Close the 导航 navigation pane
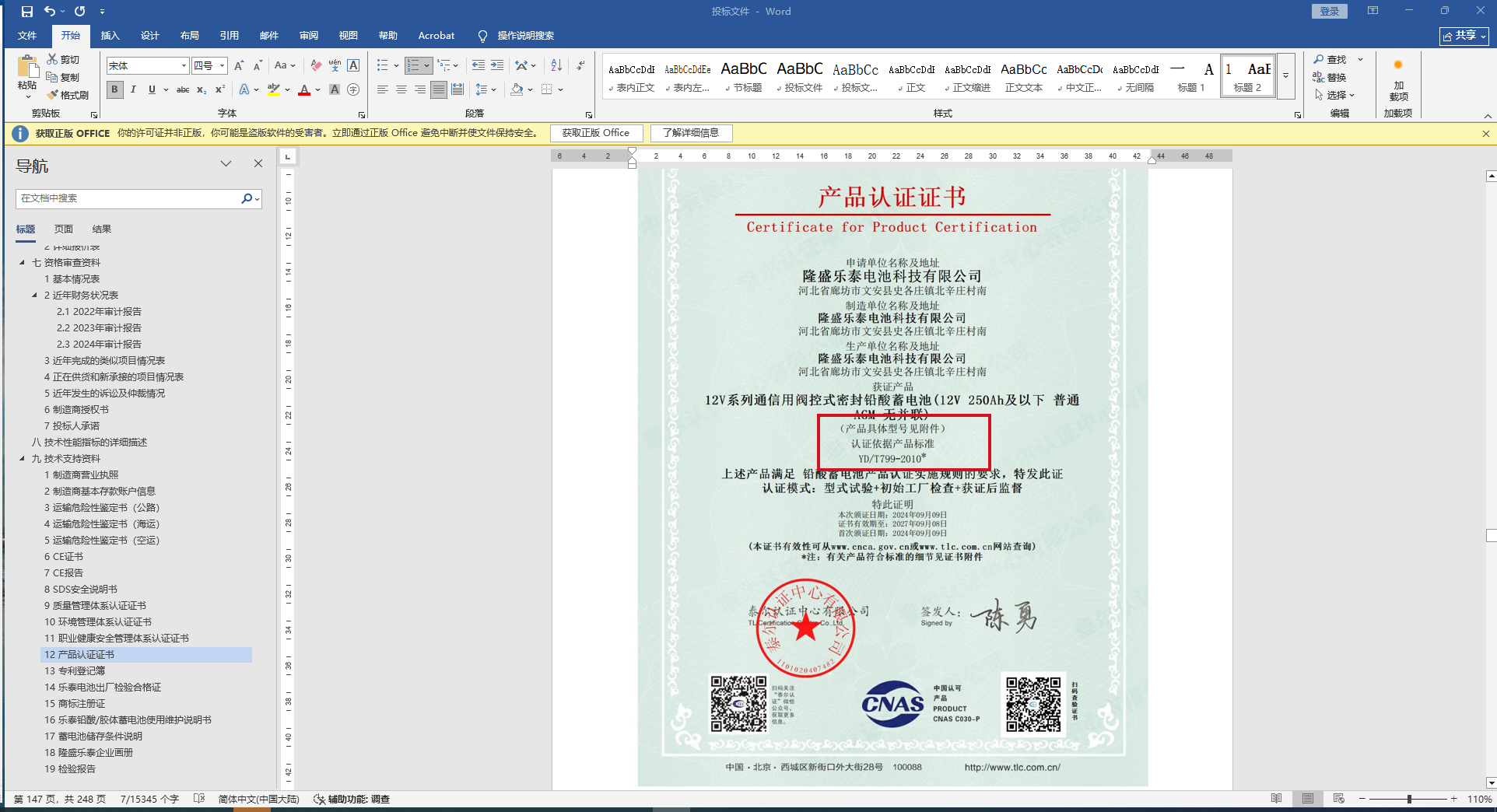Image resolution: width=1497 pixels, height=812 pixels. [258, 163]
